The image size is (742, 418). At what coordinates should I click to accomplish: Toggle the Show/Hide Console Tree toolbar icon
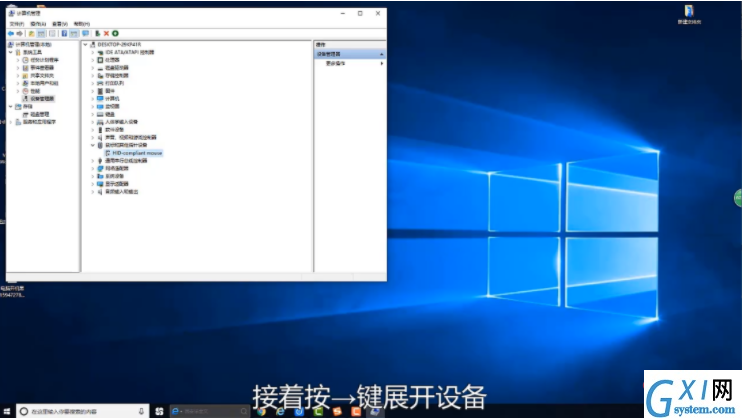click(41, 34)
